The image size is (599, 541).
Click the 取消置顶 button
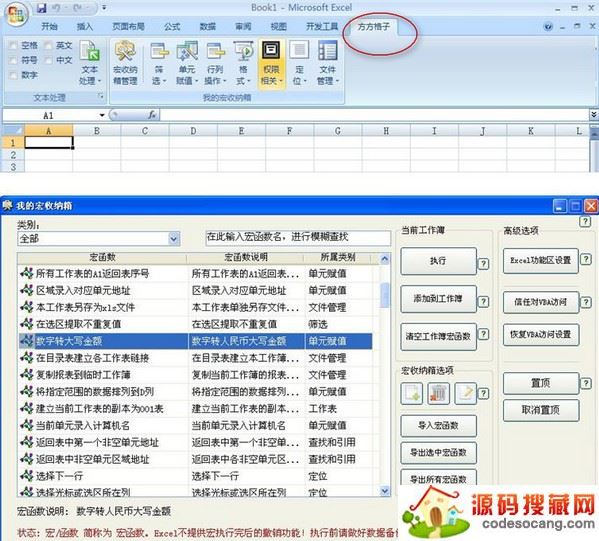tap(540, 410)
